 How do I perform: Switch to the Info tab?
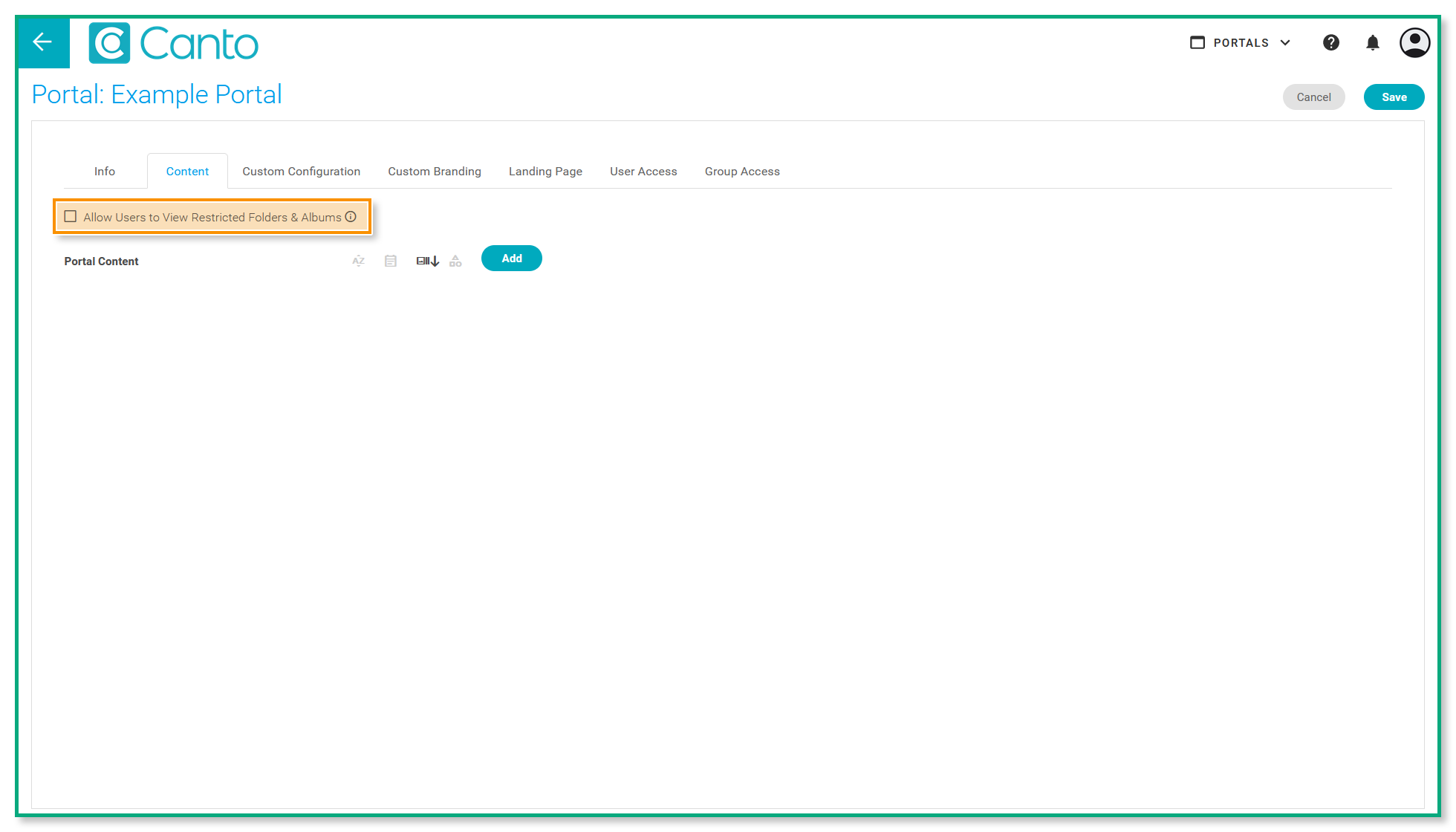coord(105,172)
